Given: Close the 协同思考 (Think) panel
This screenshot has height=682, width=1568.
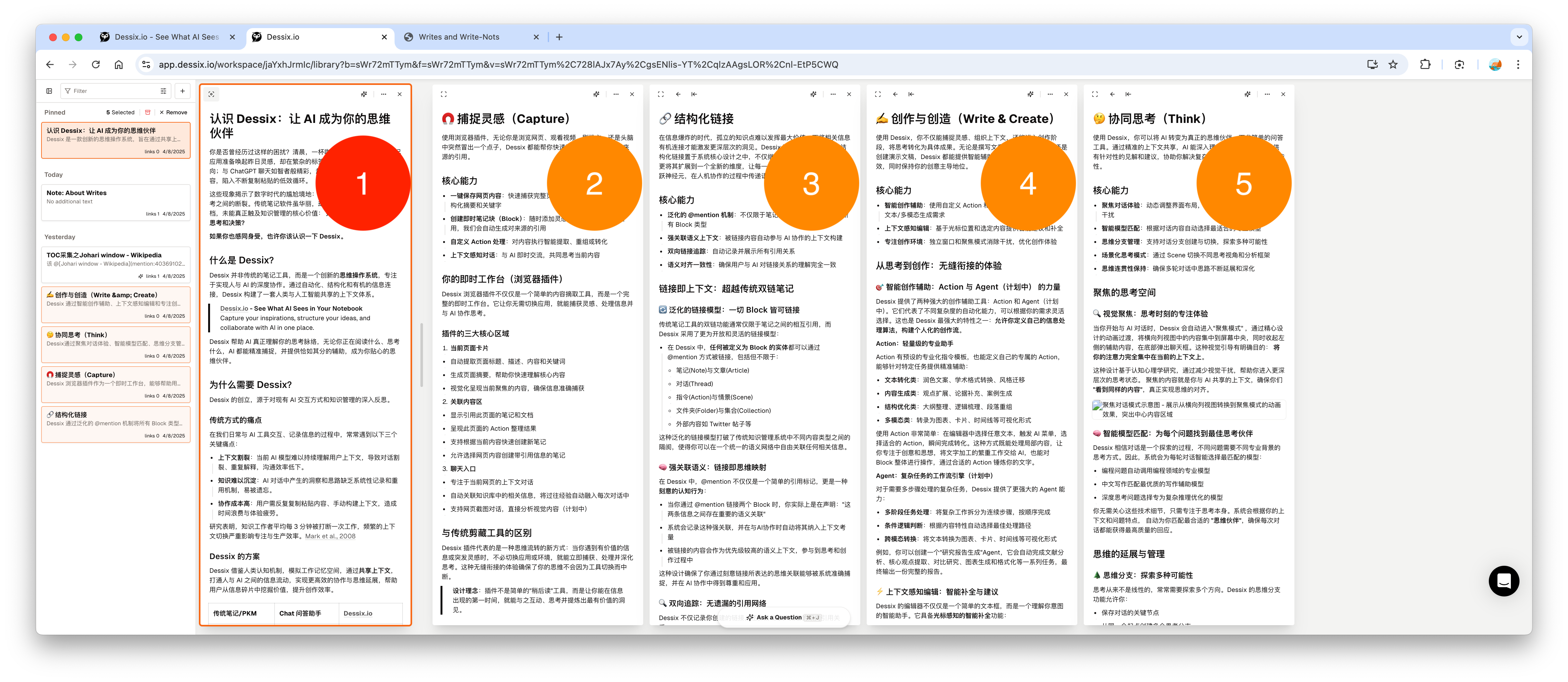Looking at the screenshot, I should tap(1284, 95).
